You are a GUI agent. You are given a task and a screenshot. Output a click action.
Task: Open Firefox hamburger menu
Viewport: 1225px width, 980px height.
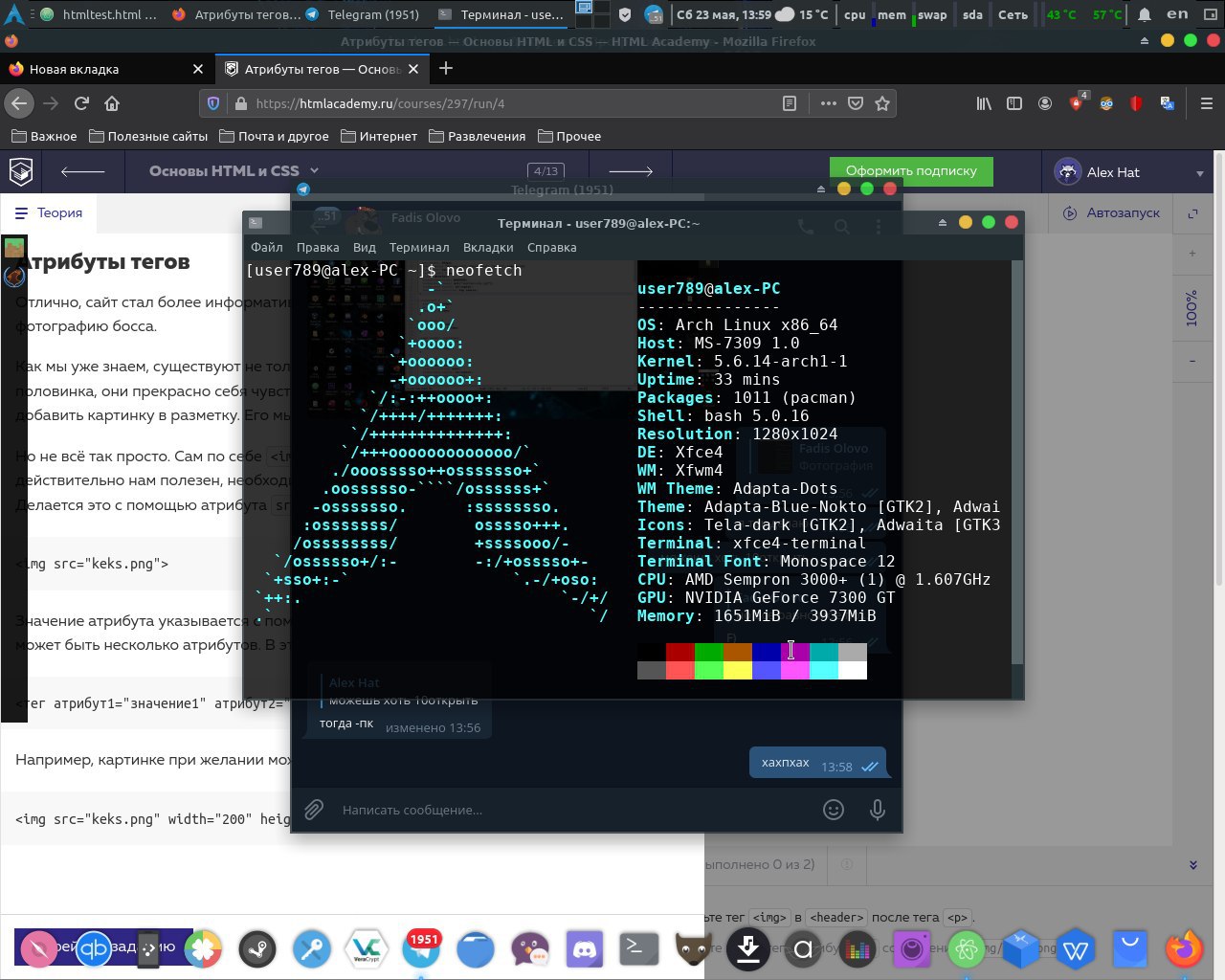1206,103
